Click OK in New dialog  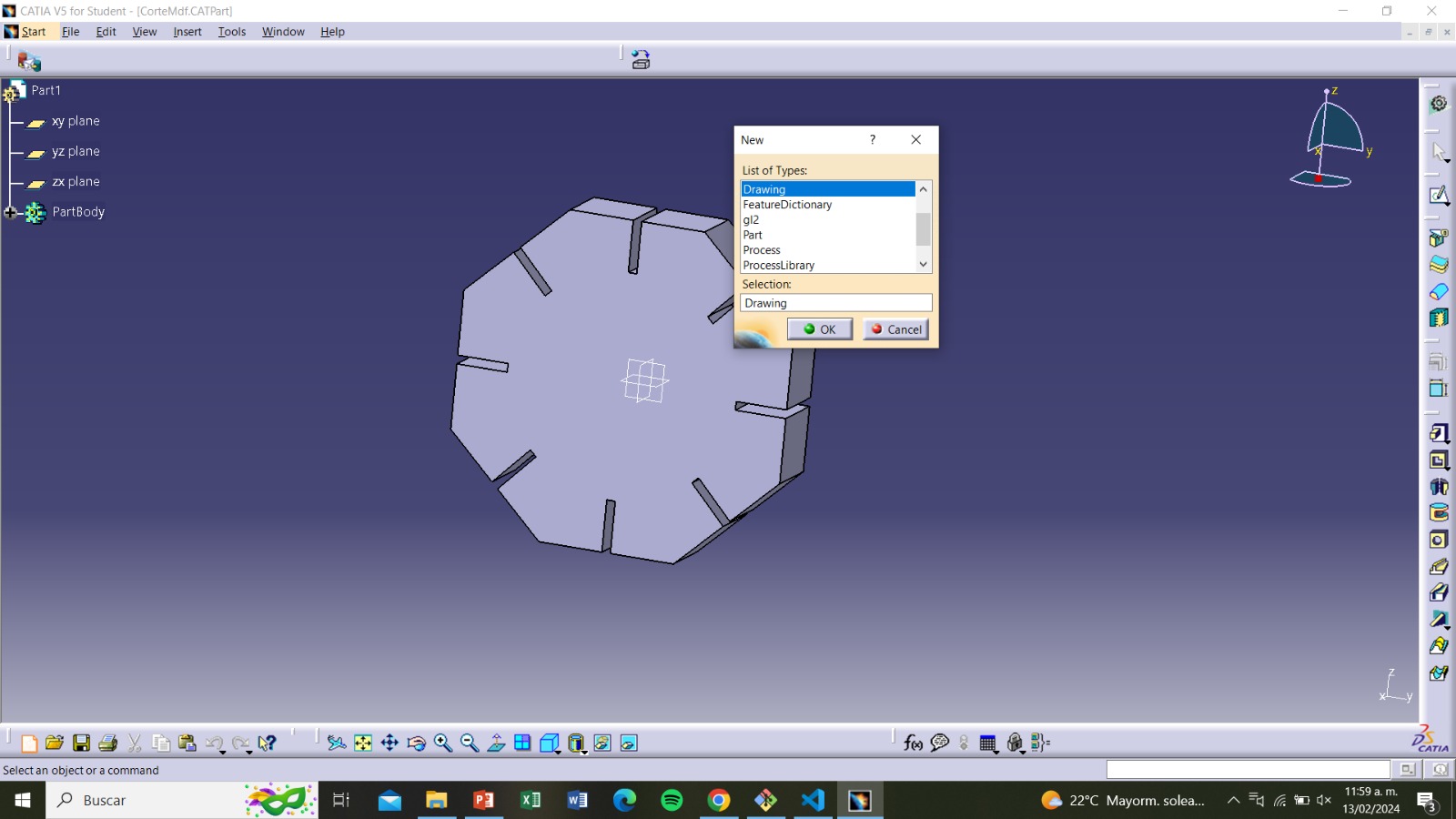pyautogui.click(x=819, y=329)
